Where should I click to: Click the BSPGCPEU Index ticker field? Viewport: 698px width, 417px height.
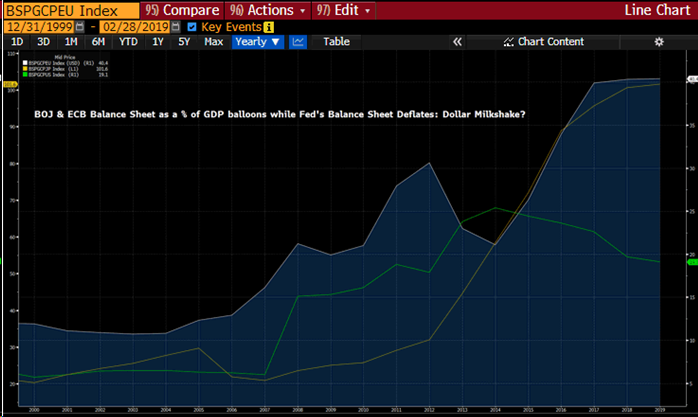pos(68,9)
